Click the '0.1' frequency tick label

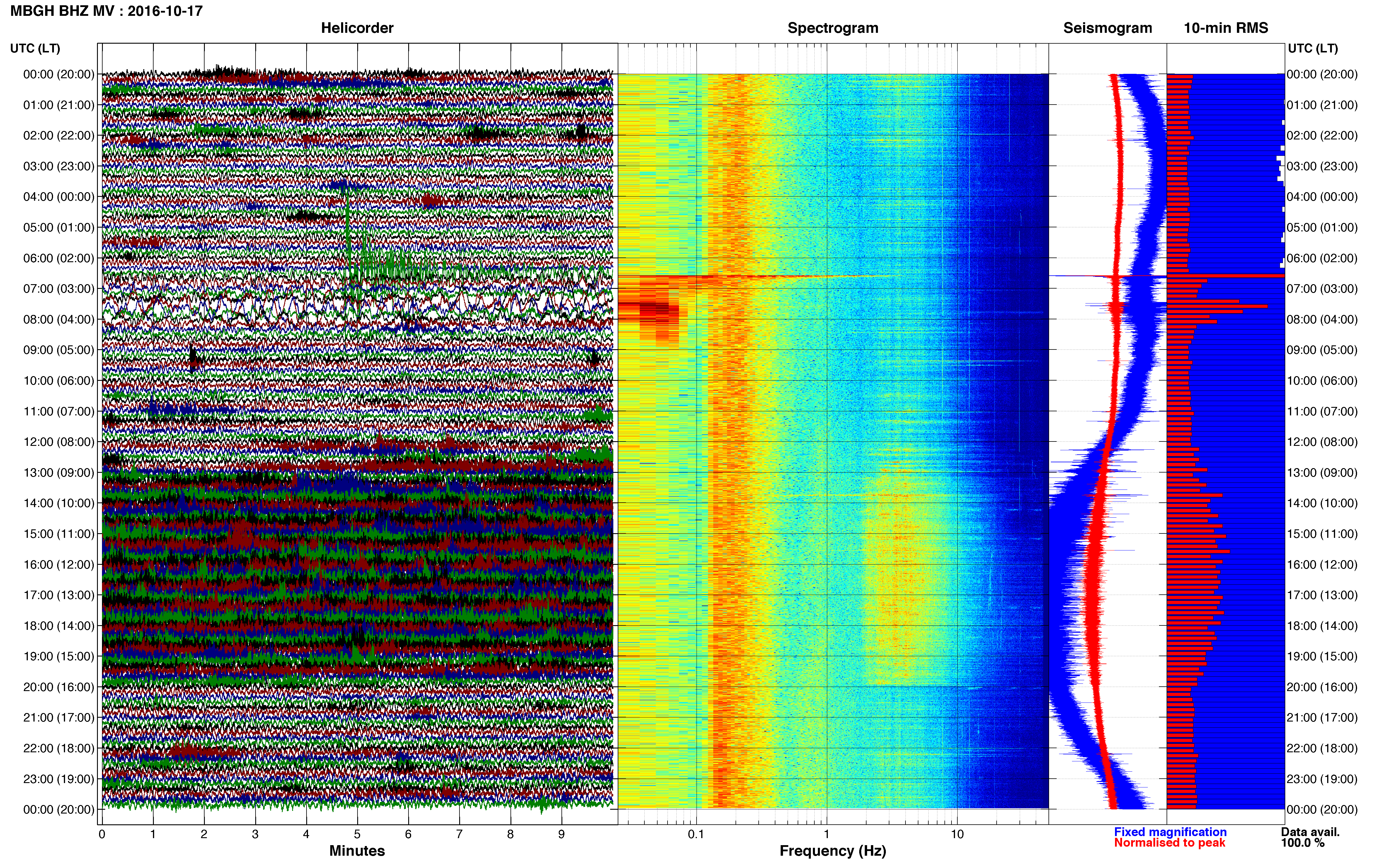(x=696, y=834)
